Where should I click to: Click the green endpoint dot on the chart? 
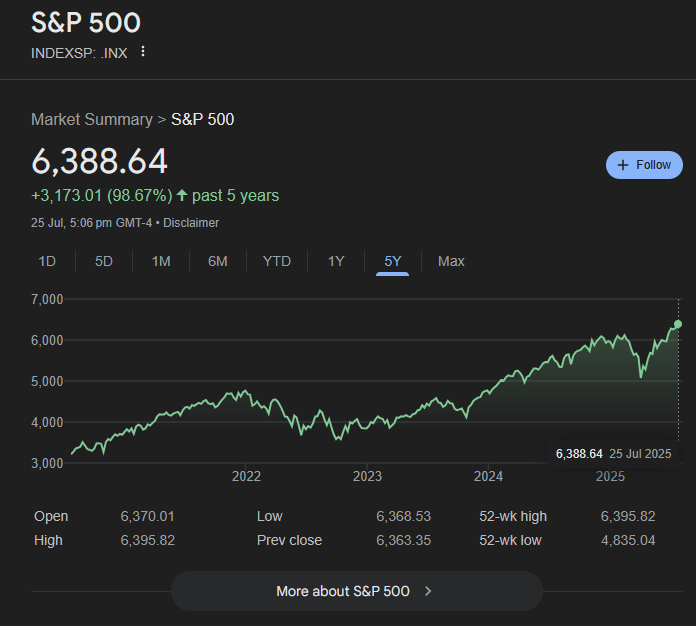click(x=678, y=324)
